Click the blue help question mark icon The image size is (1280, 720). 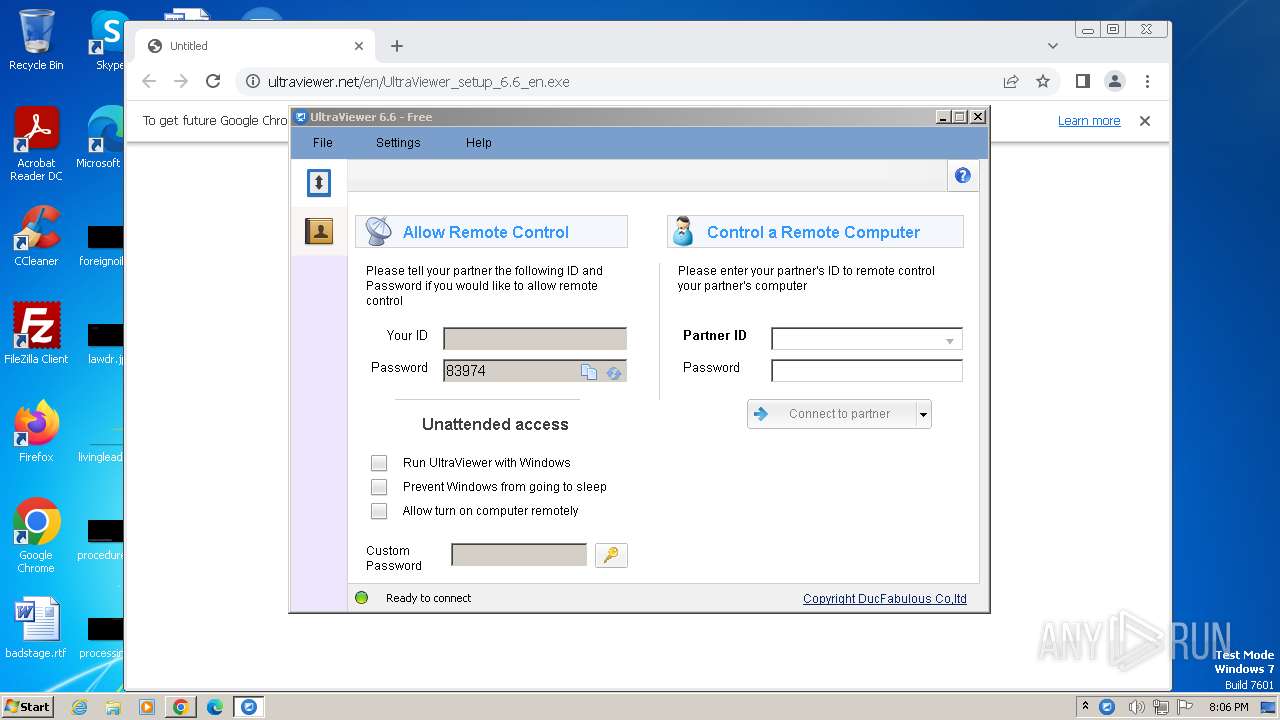[963, 175]
